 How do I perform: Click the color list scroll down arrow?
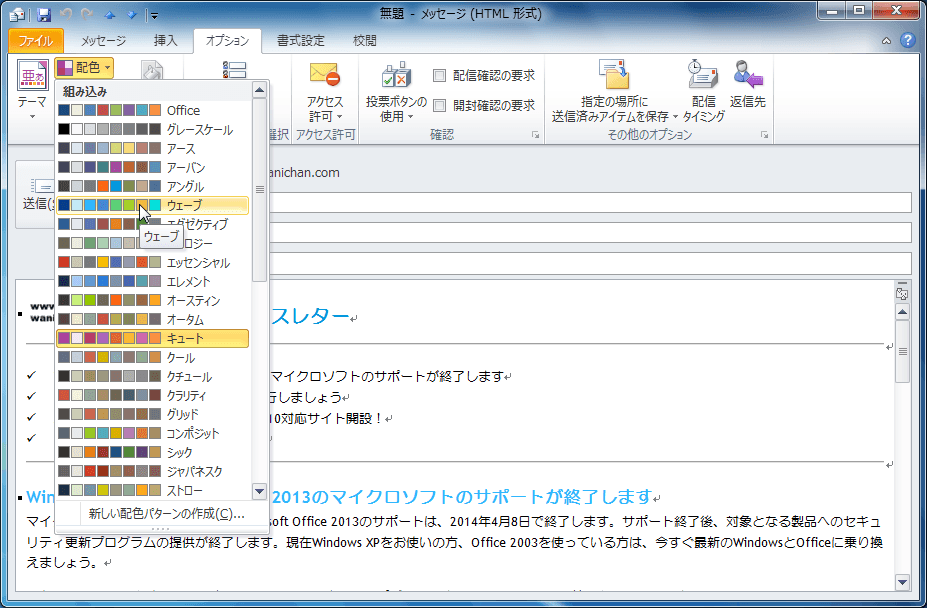click(x=260, y=491)
